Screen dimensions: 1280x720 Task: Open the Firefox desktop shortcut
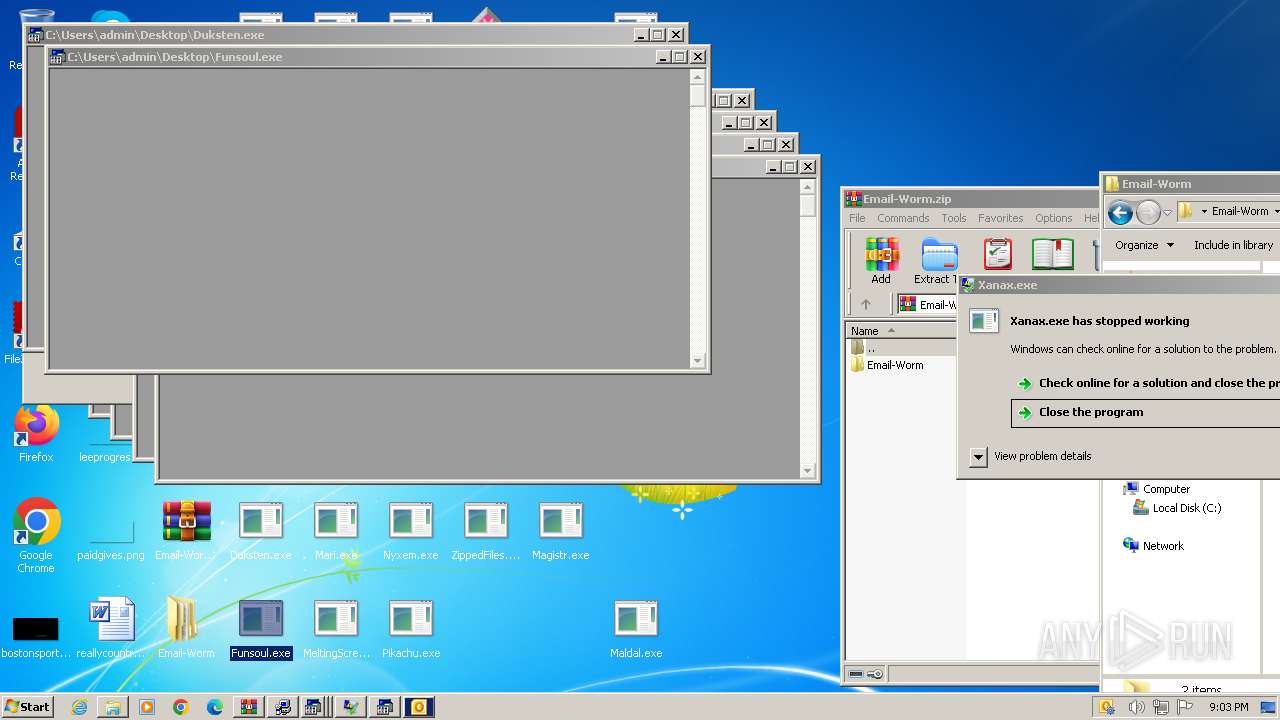click(x=36, y=434)
